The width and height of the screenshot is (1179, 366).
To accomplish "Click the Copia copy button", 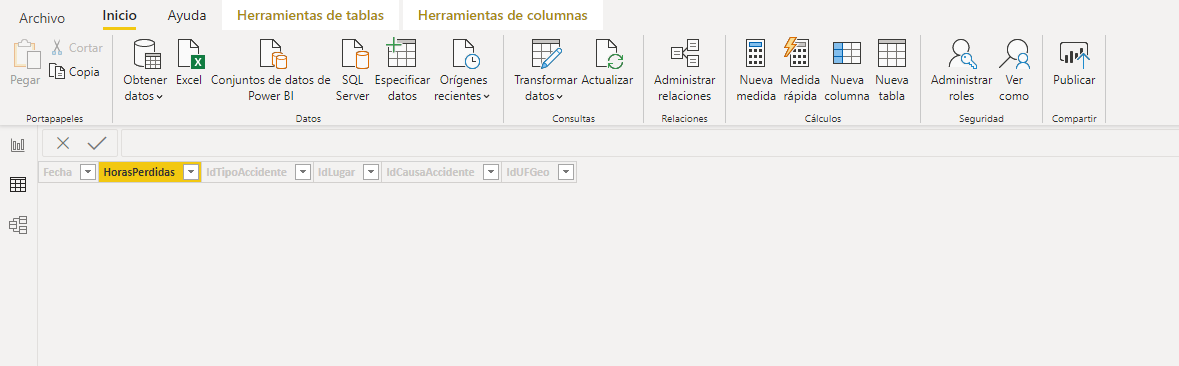I will tap(74, 72).
